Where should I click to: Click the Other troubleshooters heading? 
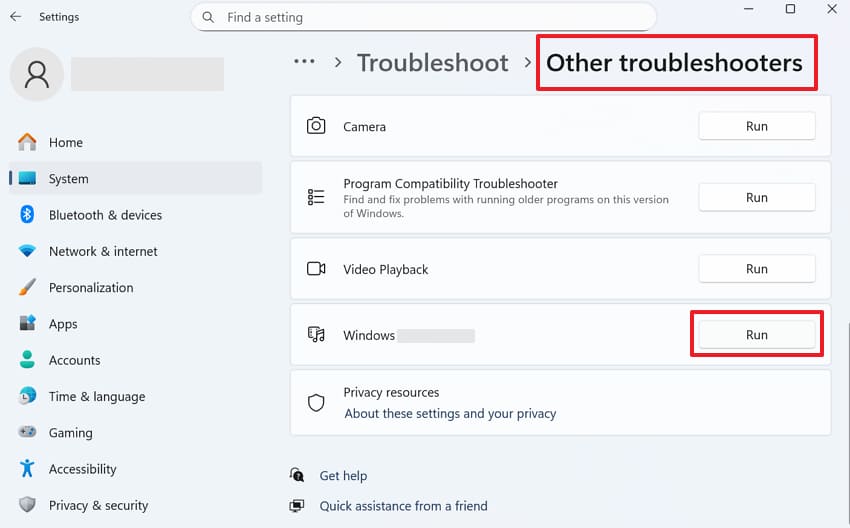tap(674, 63)
